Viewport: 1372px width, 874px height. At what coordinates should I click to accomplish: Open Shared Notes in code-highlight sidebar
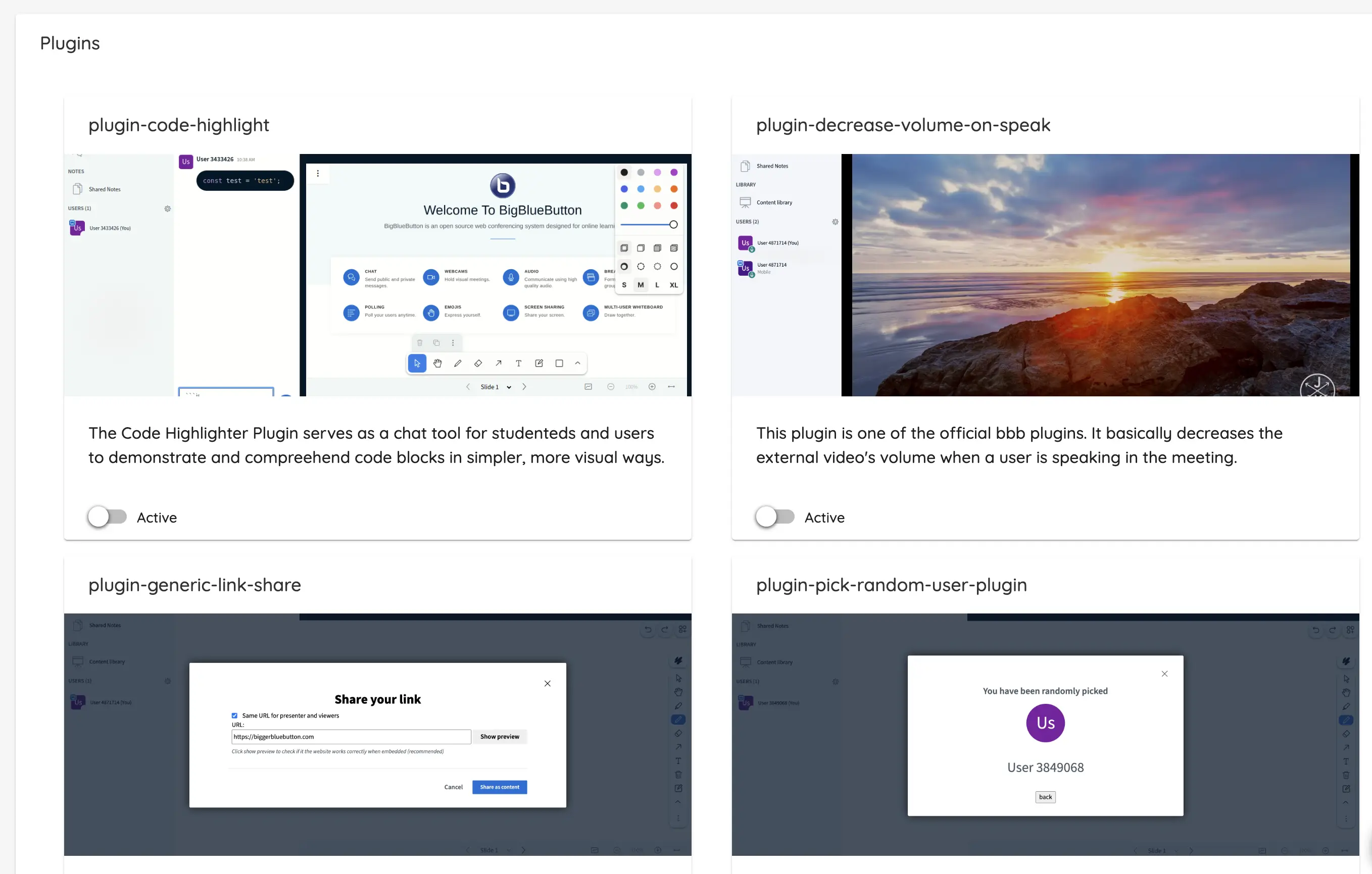[104, 189]
